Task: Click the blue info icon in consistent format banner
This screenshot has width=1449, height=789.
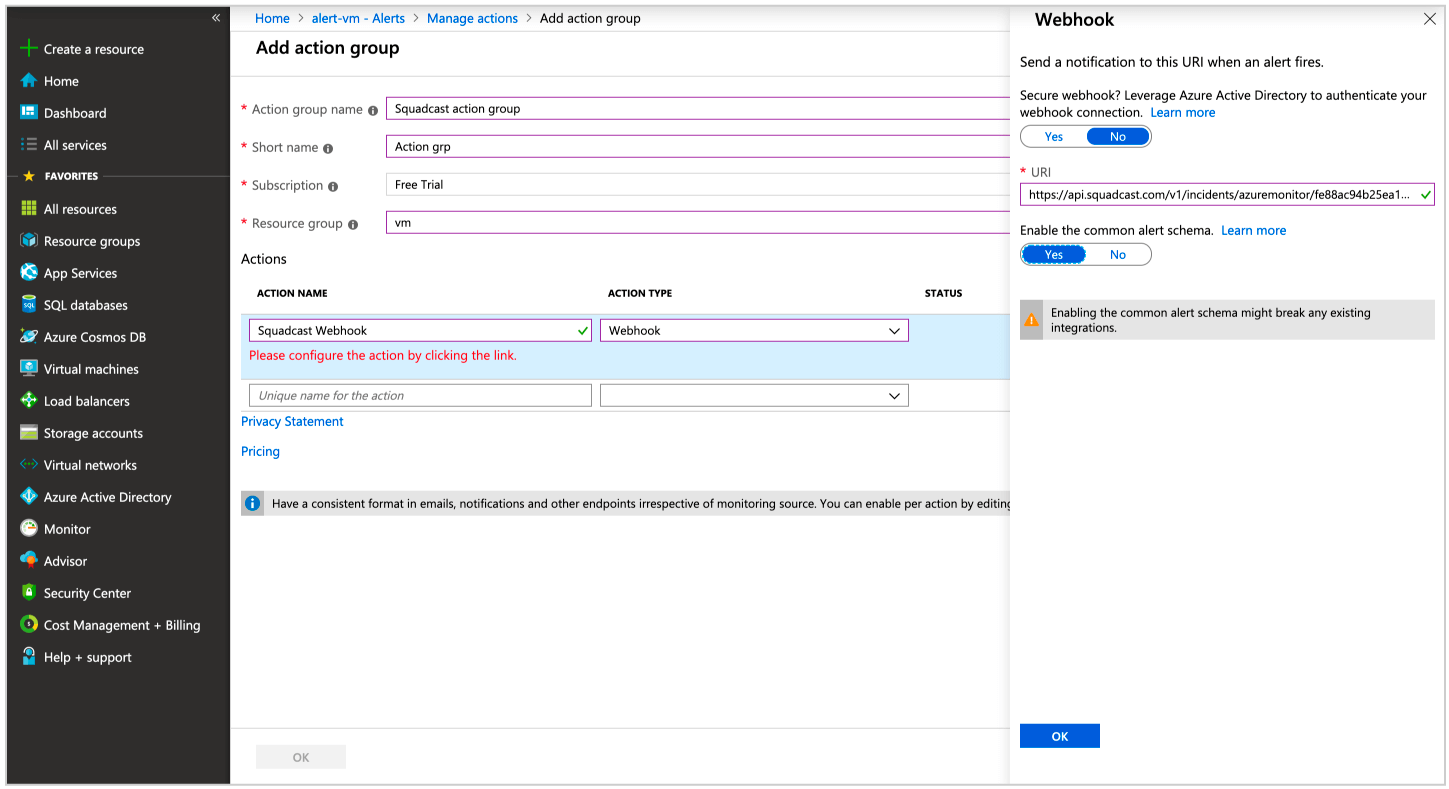Action: click(253, 503)
